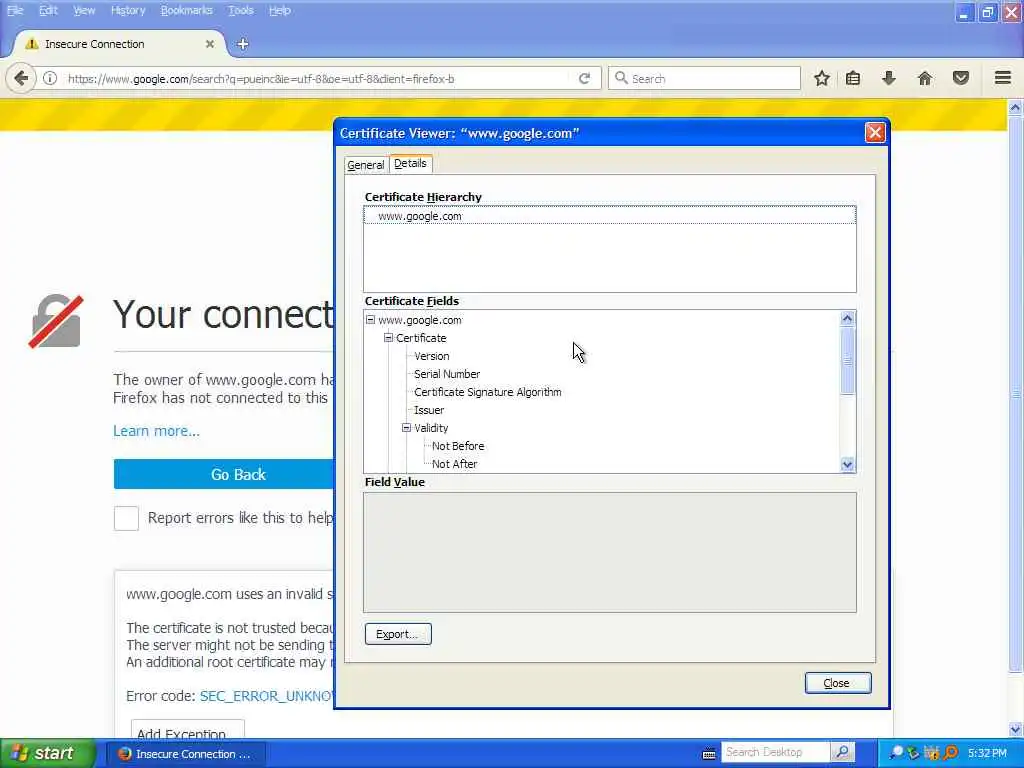Select the Issuer field
The image size is (1024, 768).
(429, 410)
